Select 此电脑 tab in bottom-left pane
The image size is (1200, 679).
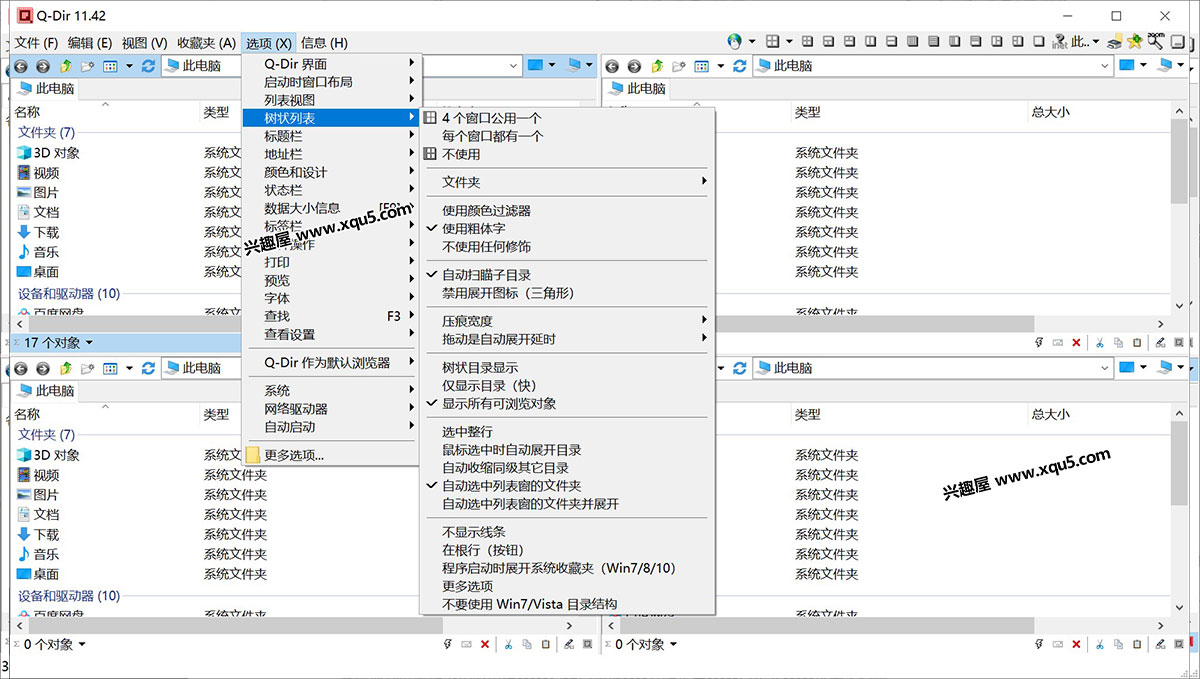click(47, 390)
